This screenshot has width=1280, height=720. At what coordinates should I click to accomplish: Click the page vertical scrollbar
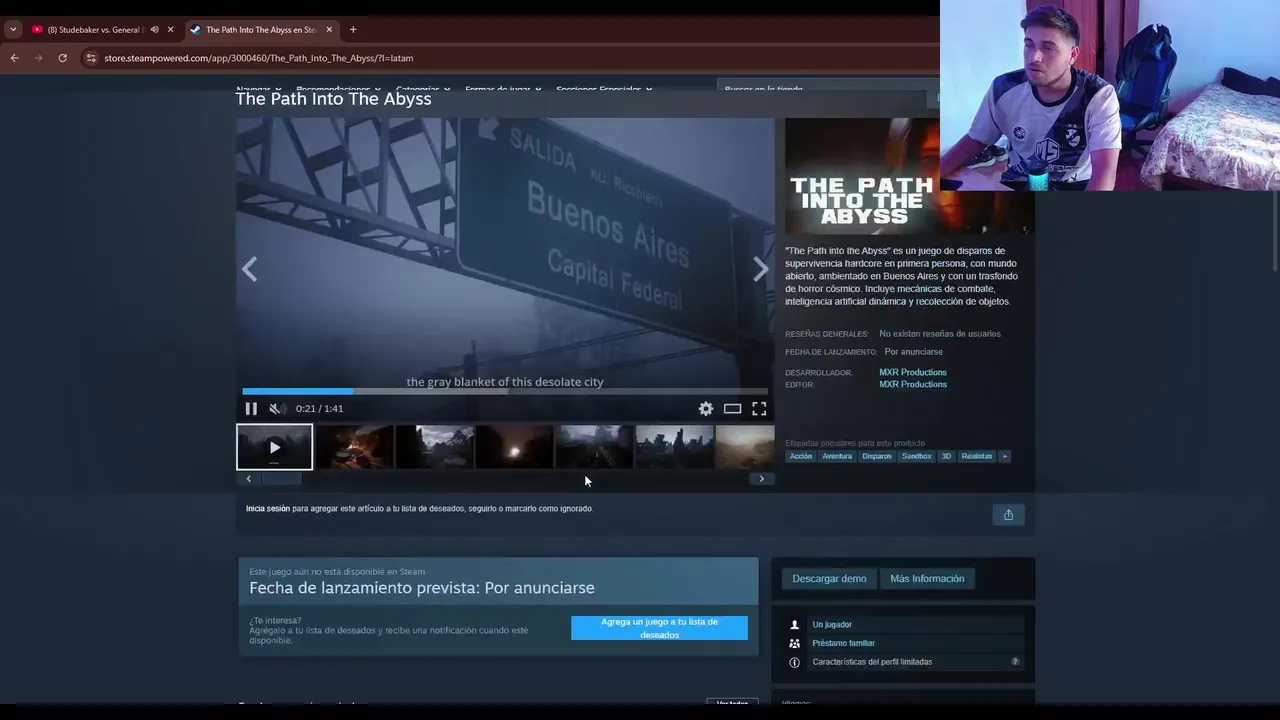point(1276,230)
